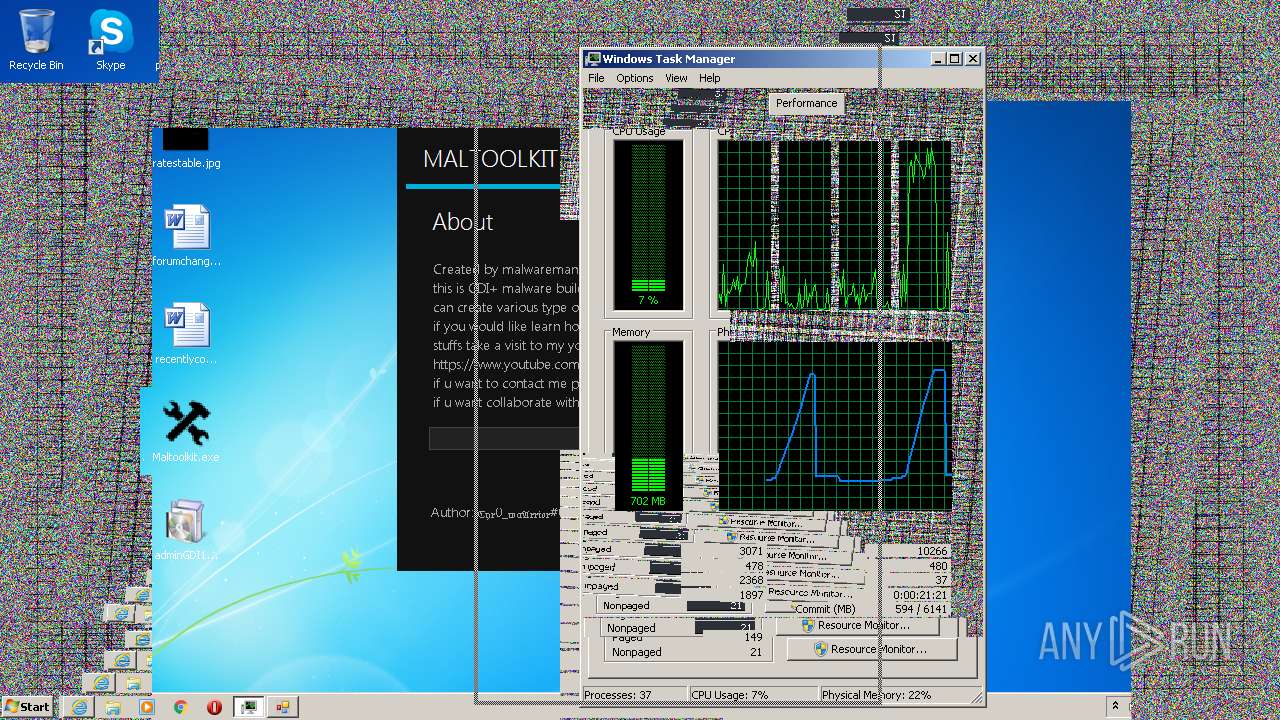This screenshot has height=720, width=1280.
Task: Click the youtube.com URL in Maltoolkit About text
Action: tap(506, 364)
